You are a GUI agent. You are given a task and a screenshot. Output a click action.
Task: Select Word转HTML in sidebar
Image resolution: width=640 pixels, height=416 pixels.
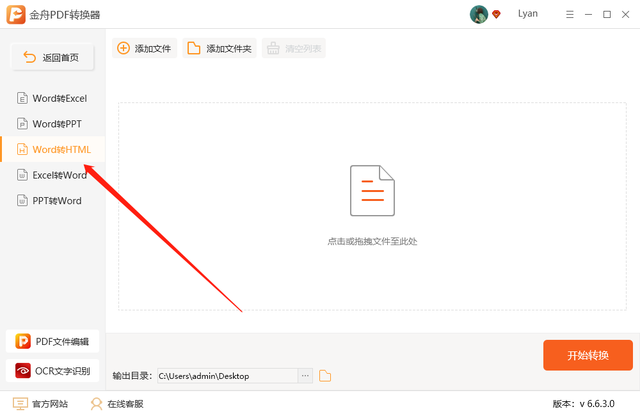pos(53,149)
